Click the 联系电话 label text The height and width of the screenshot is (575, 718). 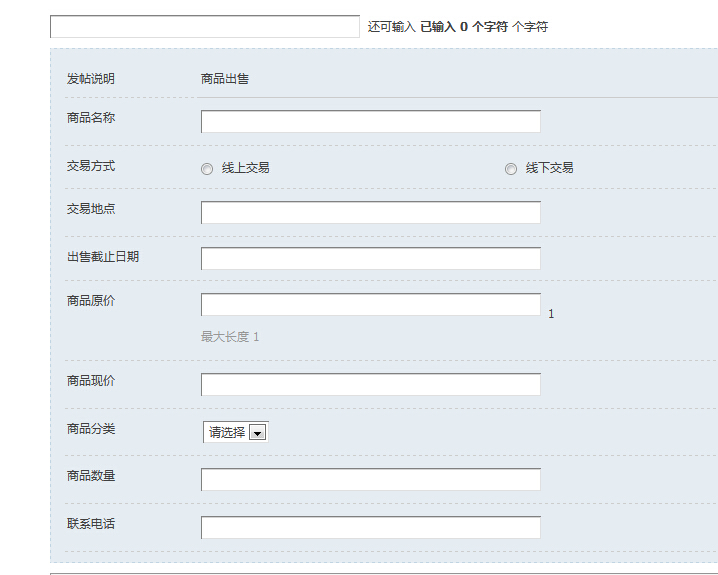click(x=91, y=524)
